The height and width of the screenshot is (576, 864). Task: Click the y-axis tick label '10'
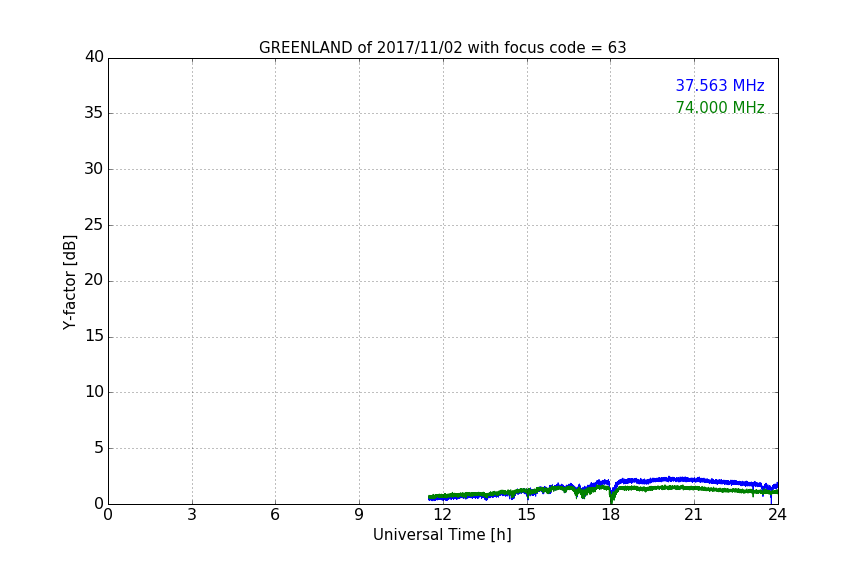click(94, 392)
